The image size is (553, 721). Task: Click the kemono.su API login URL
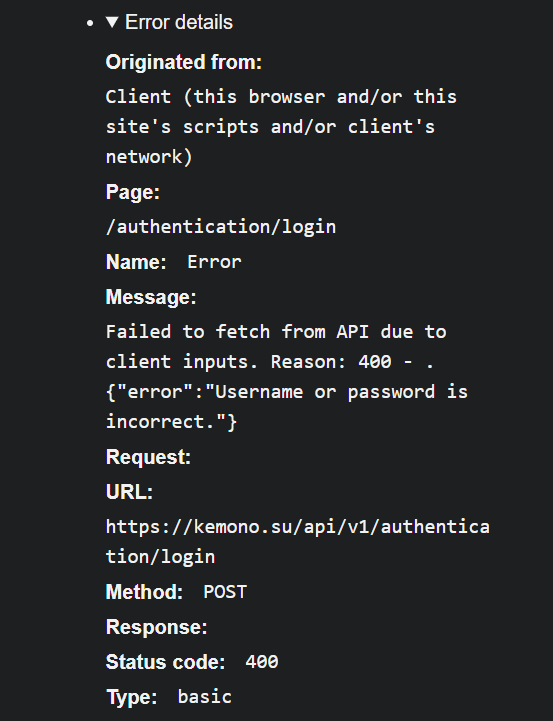(x=298, y=542)
